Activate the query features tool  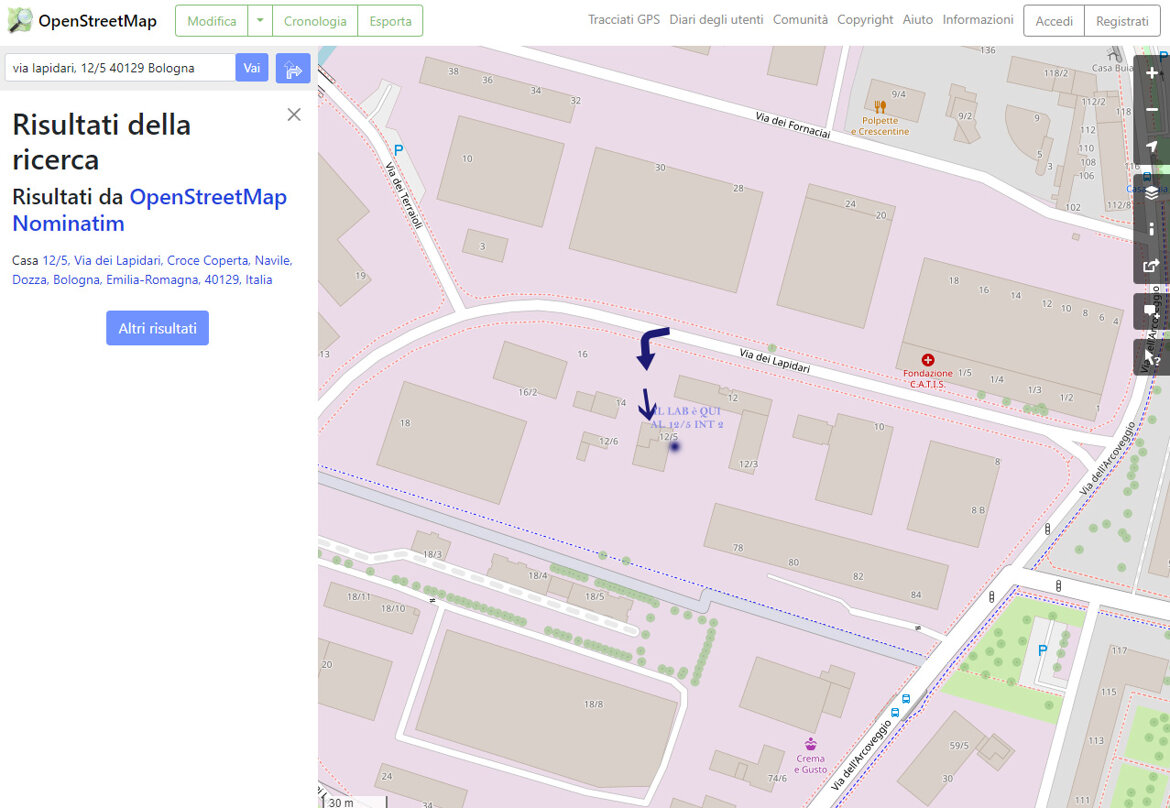click(x=1152, y=357)
